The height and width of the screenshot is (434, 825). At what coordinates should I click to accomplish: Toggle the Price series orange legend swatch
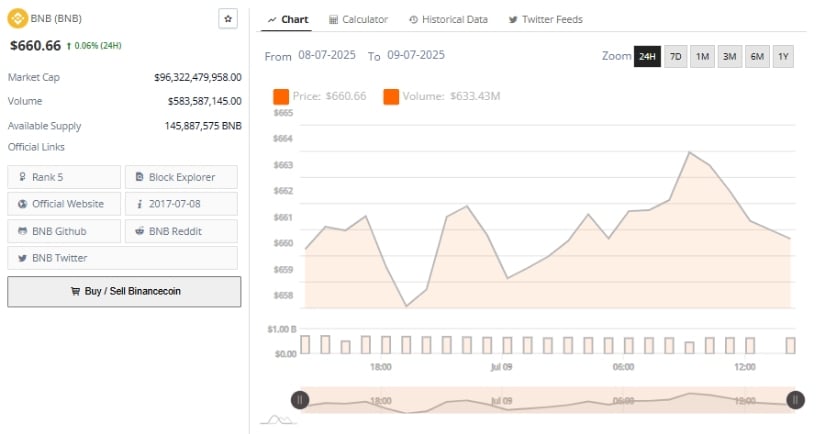(281, 97)
